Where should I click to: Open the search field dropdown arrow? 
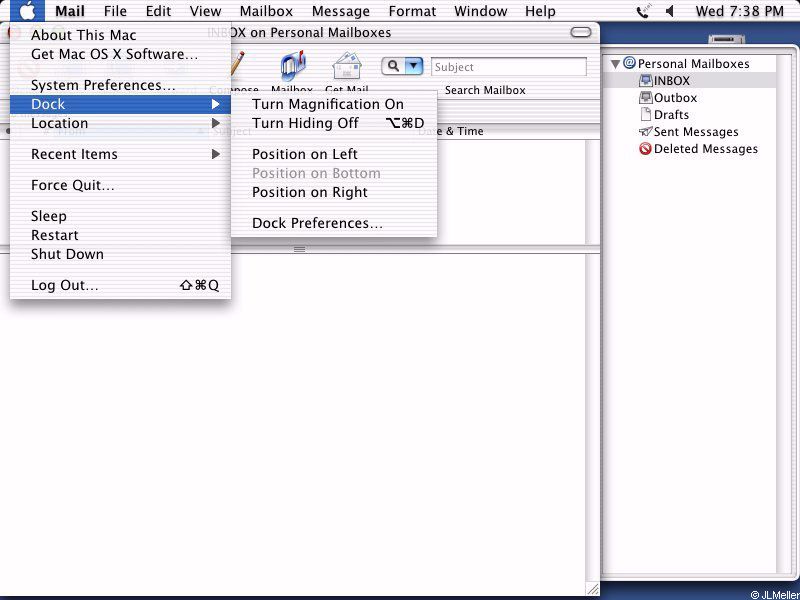[414, 66]
